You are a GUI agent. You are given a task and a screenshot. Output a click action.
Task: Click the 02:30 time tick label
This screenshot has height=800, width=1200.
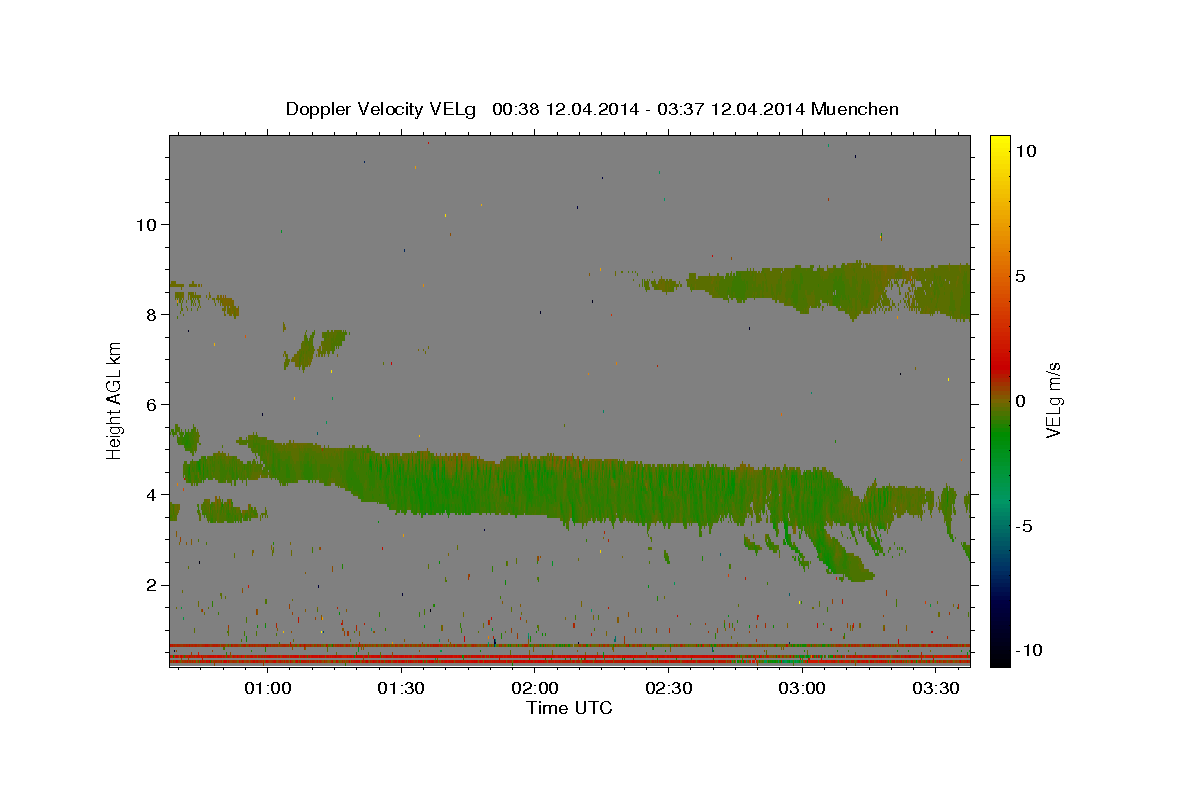tap(669, 689)
